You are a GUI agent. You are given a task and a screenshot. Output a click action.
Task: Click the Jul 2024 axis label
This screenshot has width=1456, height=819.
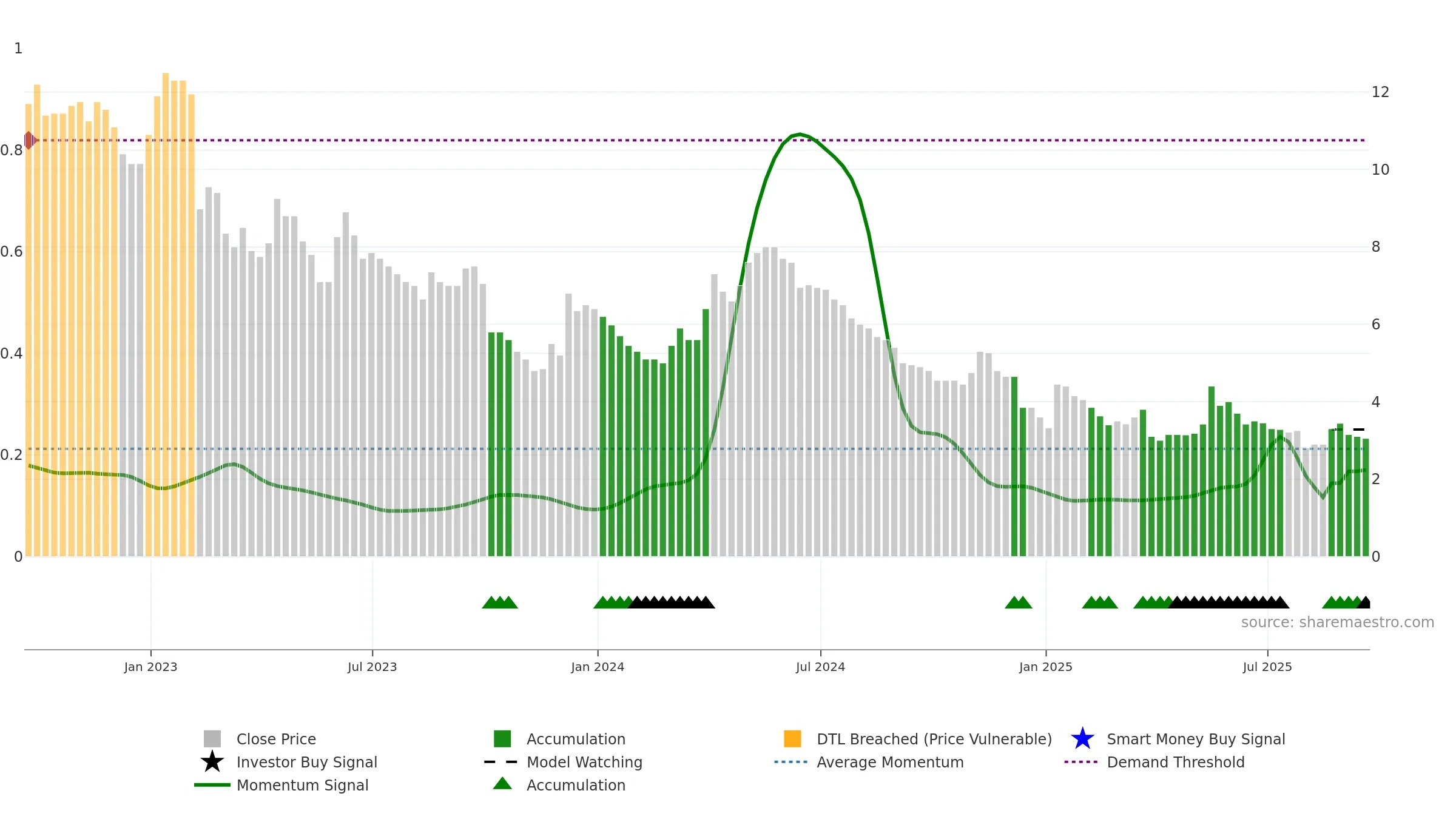click(820, 667)
